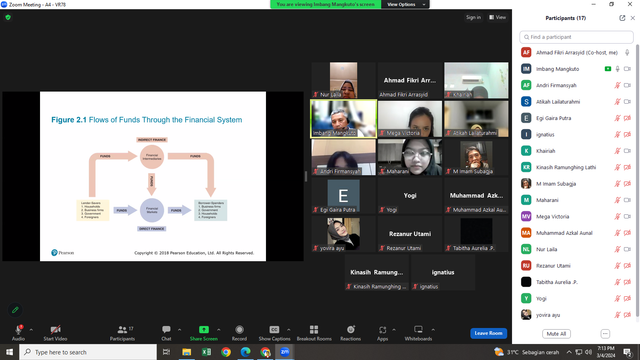Open the View Options dropdown
640x360 pixels.
click(x=405, y=4)
